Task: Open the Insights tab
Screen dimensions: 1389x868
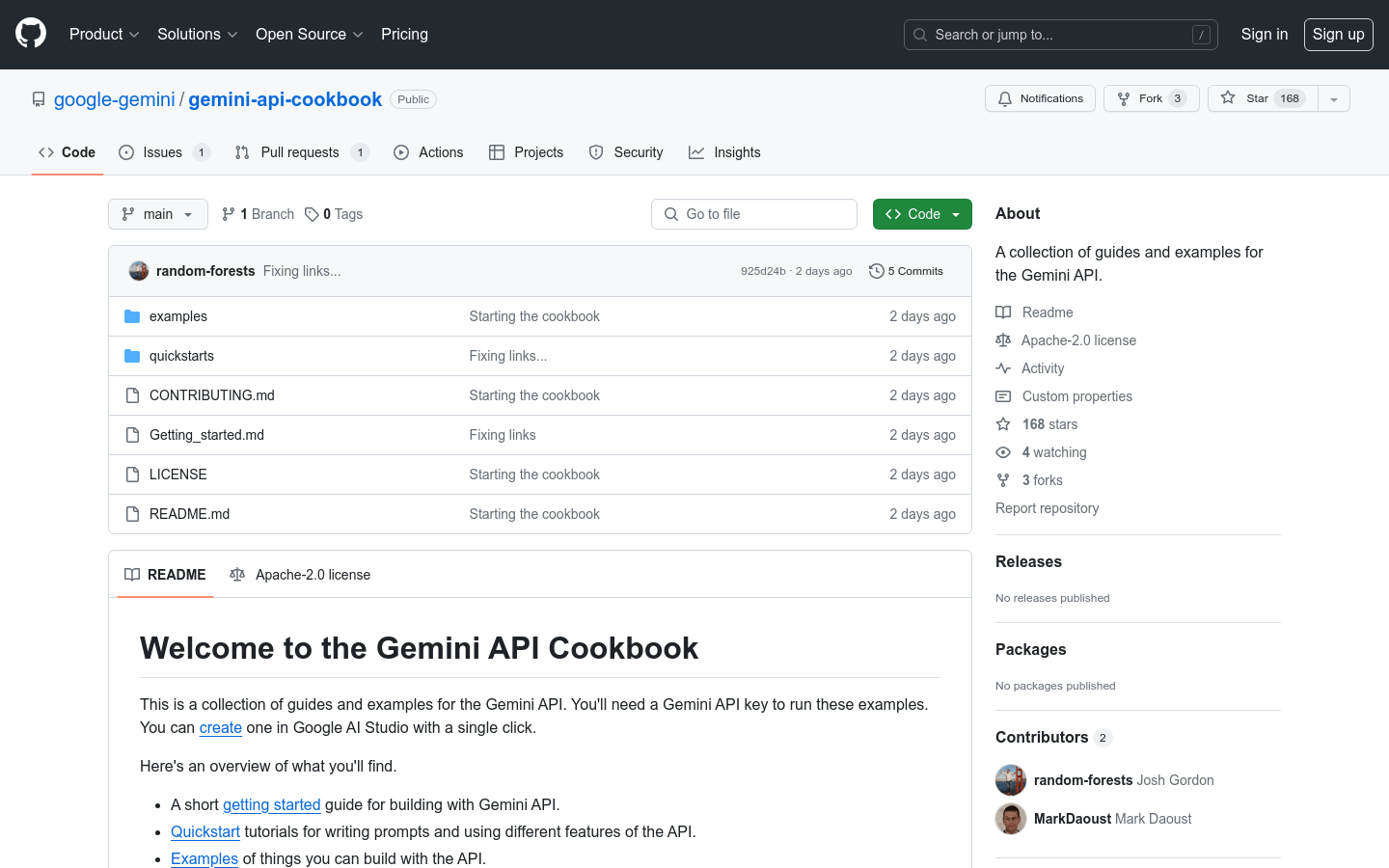Action: click(x=725, y=152)
